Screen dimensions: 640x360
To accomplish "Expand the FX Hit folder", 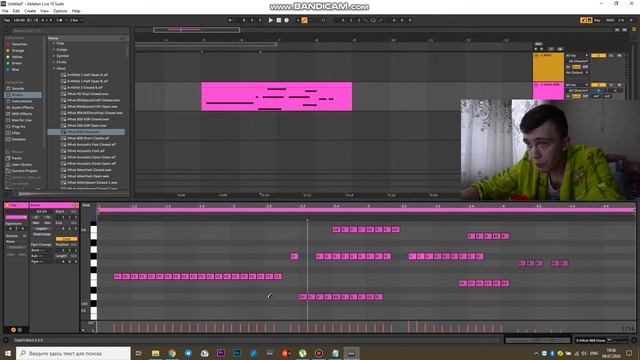I will tap(54, 62).
